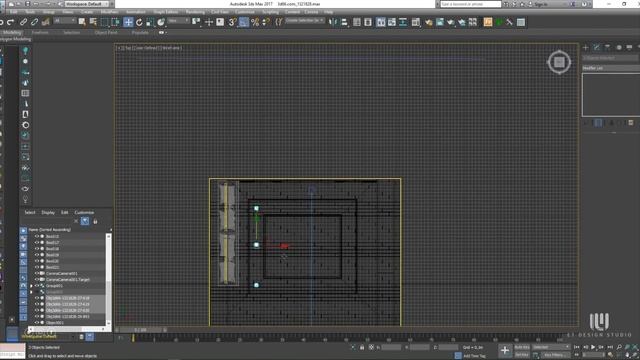Click the Set Key button
This screenshot has height=360, width=640.
522,355
